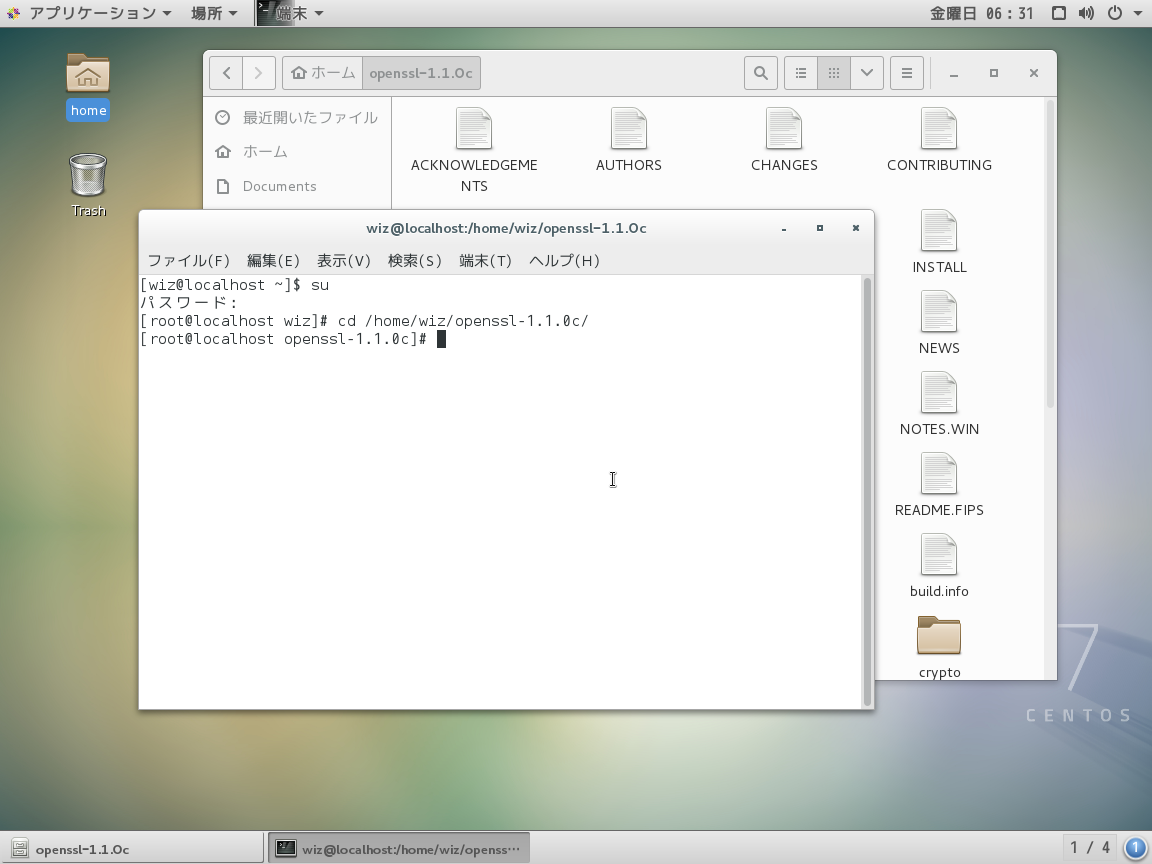Screen dimensions: 1152x864
Task: Click workspace switcher 1 / 4
Action: (1089, 848)
